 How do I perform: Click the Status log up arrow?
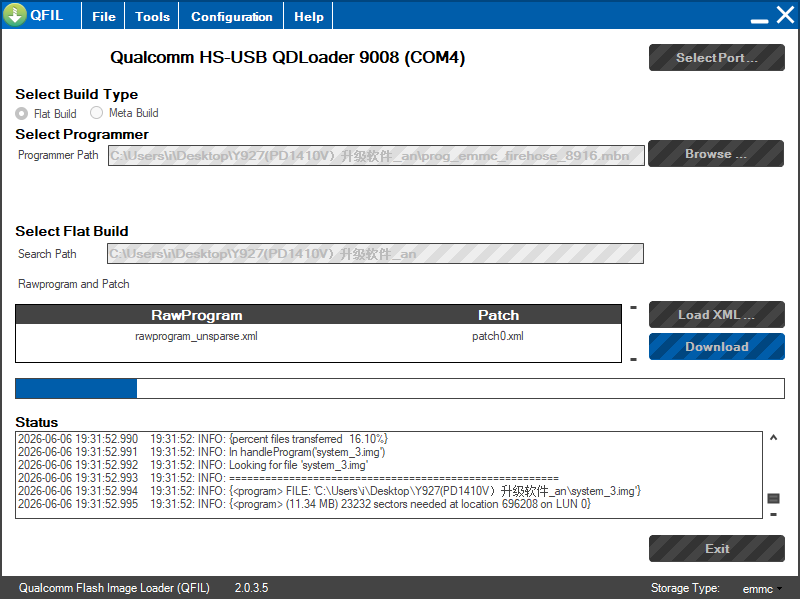click(773, 437)
